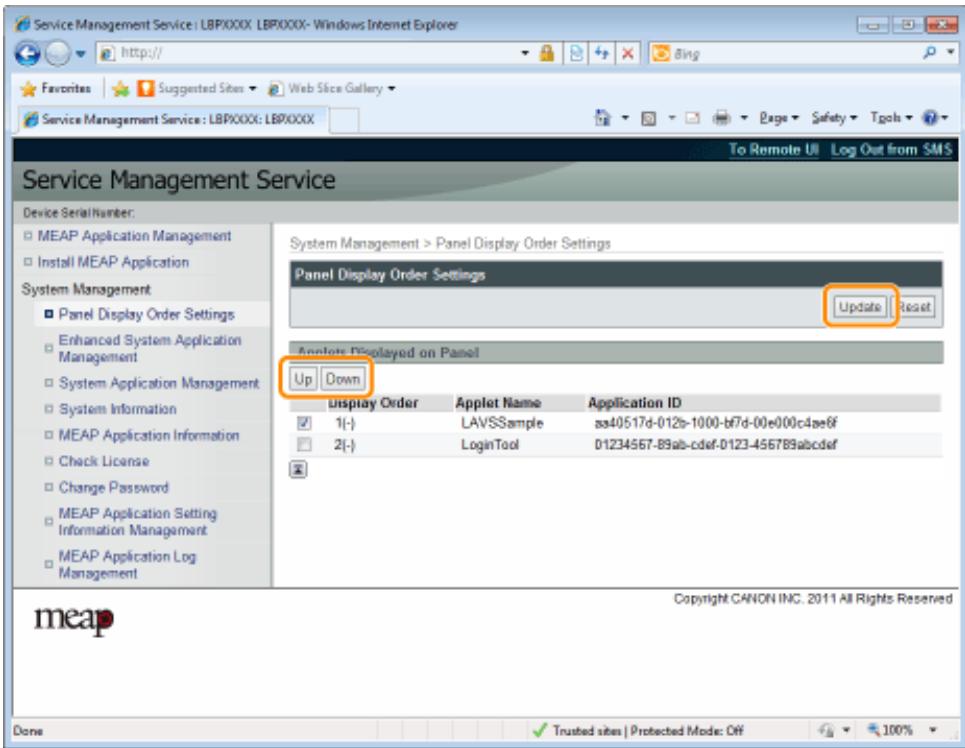This screenshot has width=965, height=748.
Task: Click the Update button
Action: 859,307
